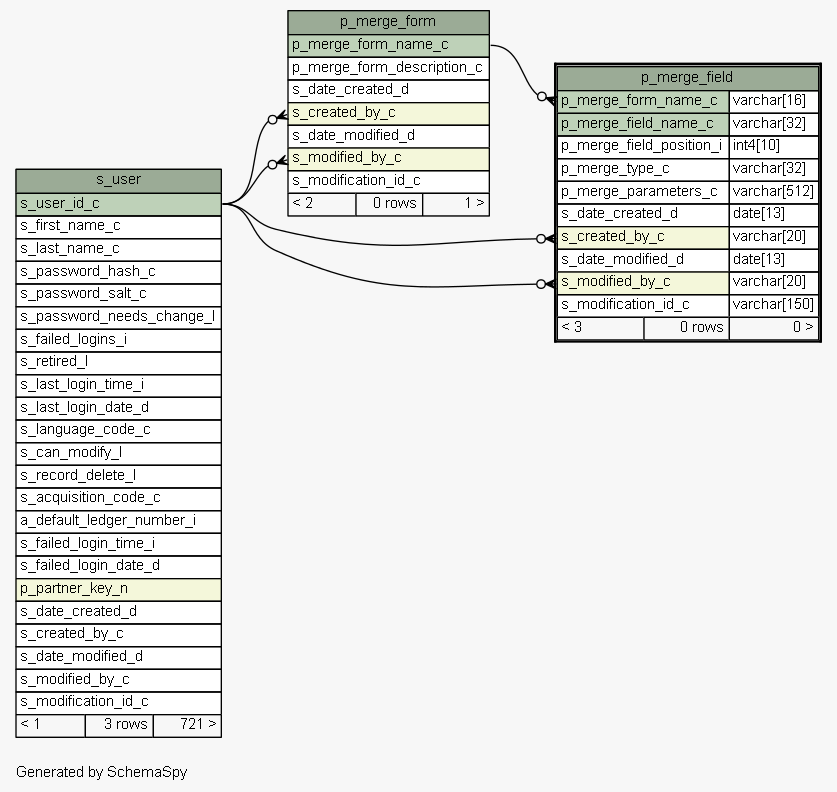Select p_merge_form_name_c in p_merge_form table
Image resolution: width=837 pixels, height=792 pixels.
click(388, 45)
